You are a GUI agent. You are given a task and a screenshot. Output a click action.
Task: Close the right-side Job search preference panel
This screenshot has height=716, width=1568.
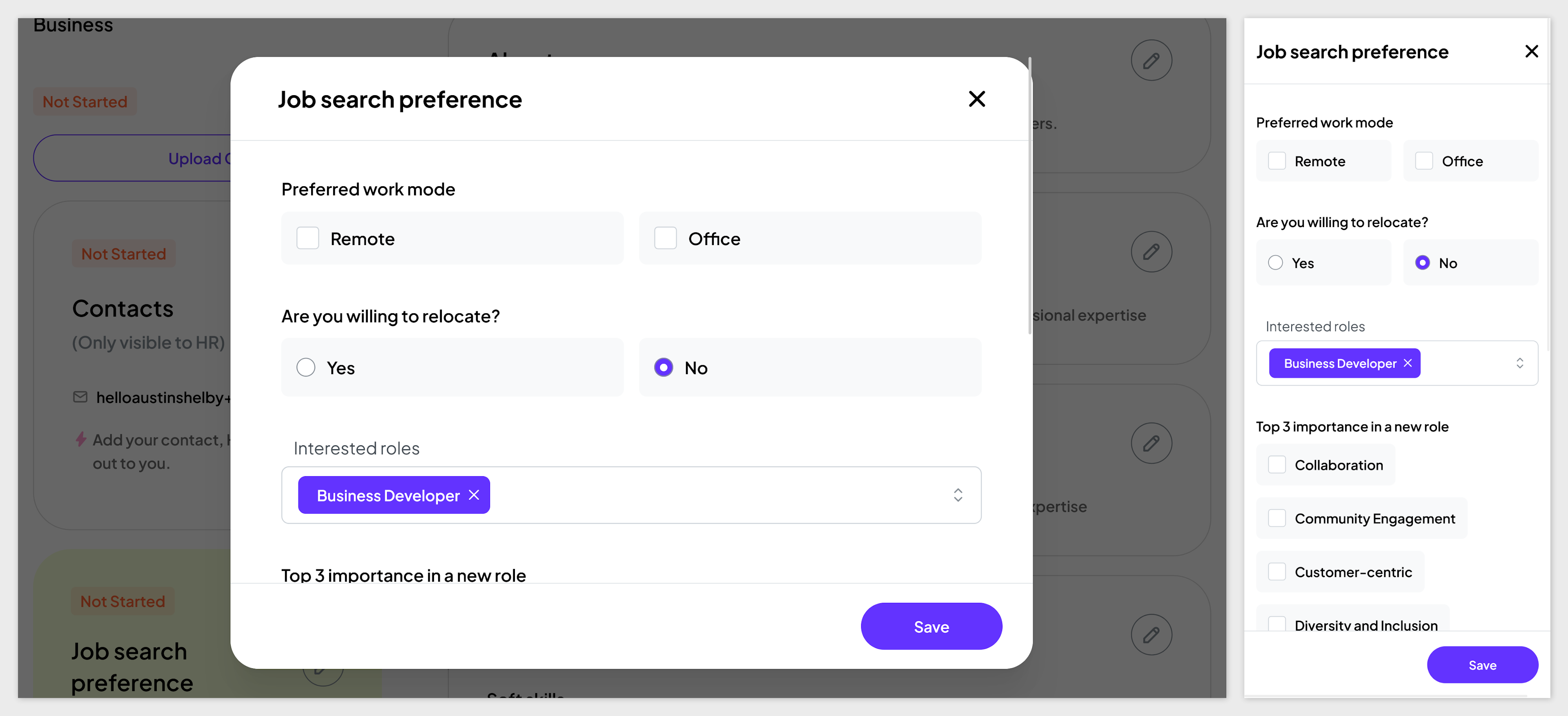(x=1532, y=51)
